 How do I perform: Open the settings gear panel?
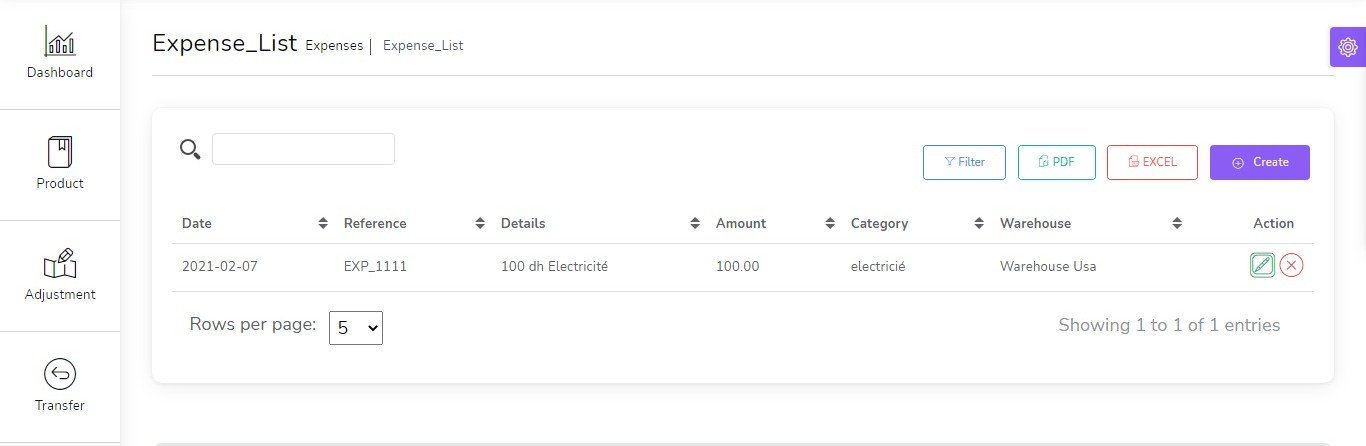tap(1347, 47)
